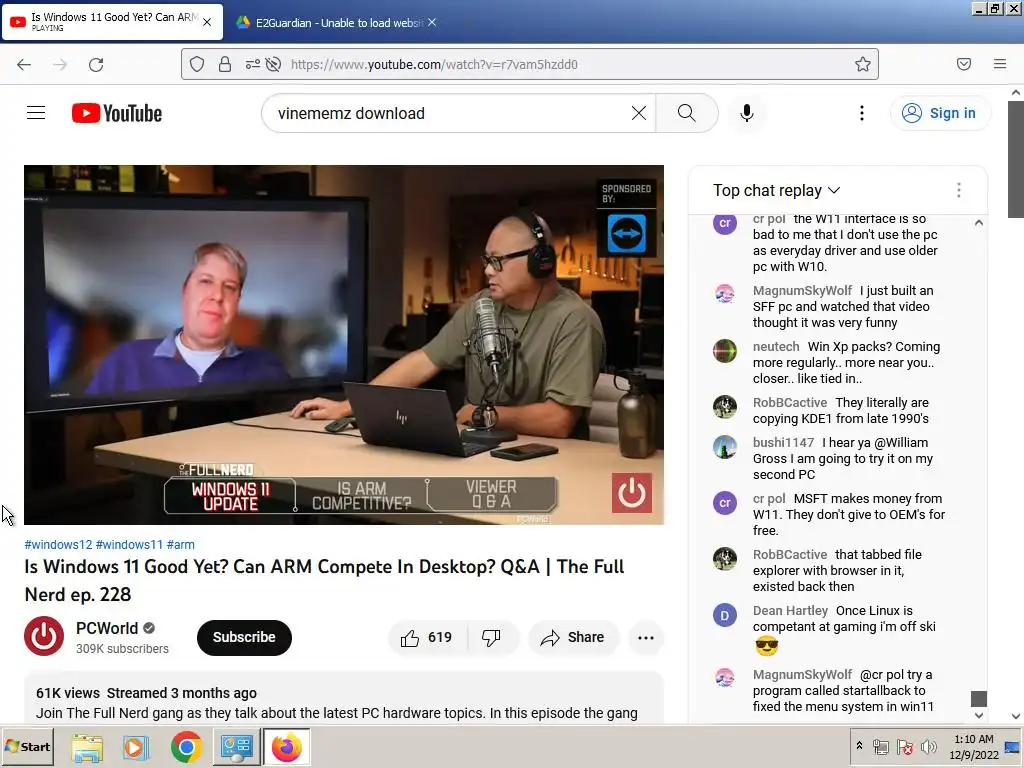
Task: Subscribe to PCWorld channel
Action: [244, 637]
